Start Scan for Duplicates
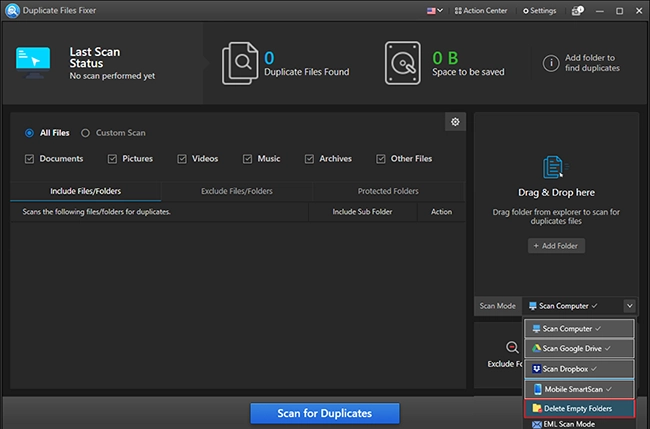Screen dimensions: 650x429 325,413
